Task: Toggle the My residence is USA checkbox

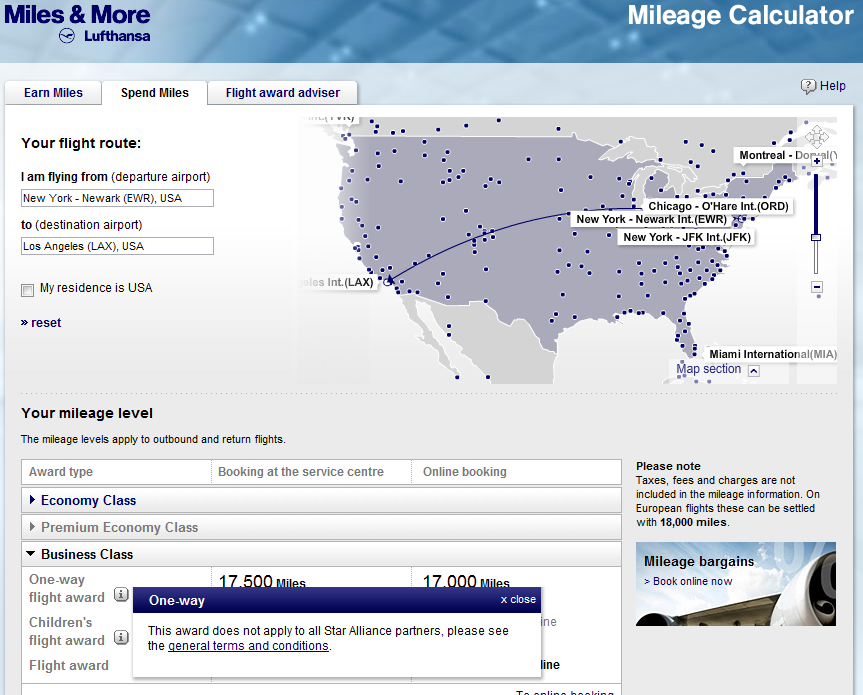Action: click(x=28, y=290)
